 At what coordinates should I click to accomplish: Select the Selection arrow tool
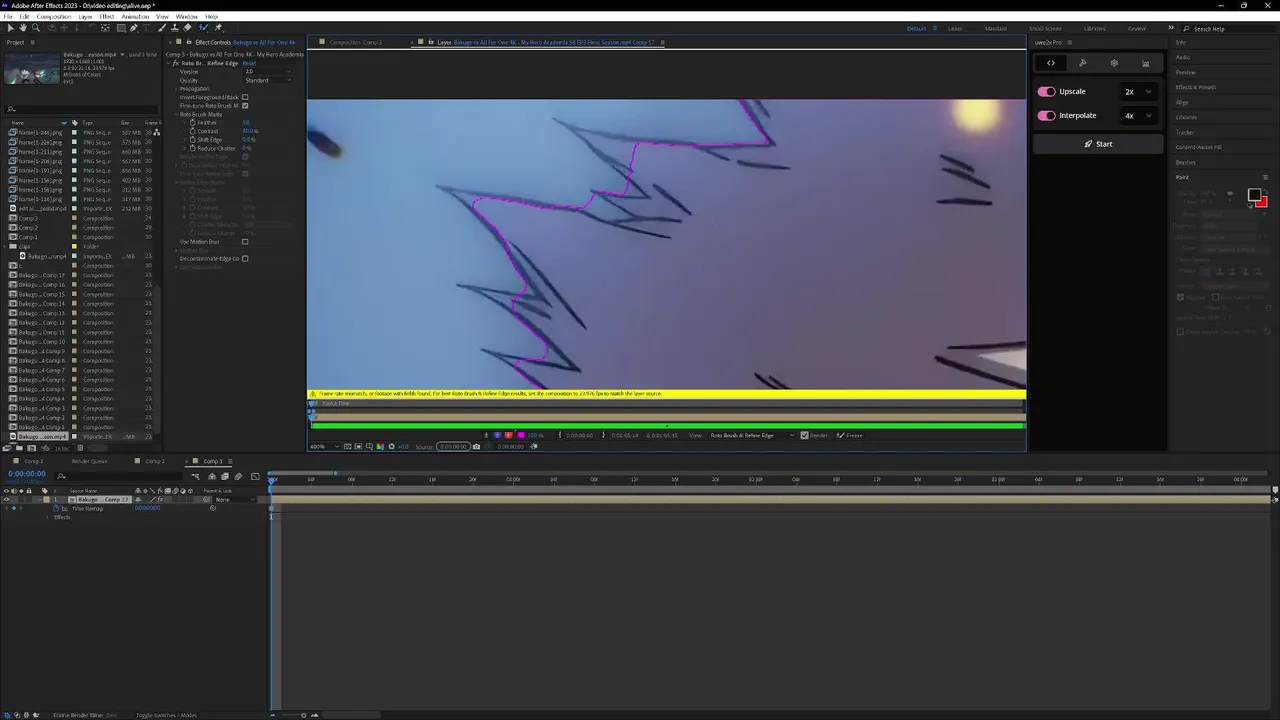10,28
